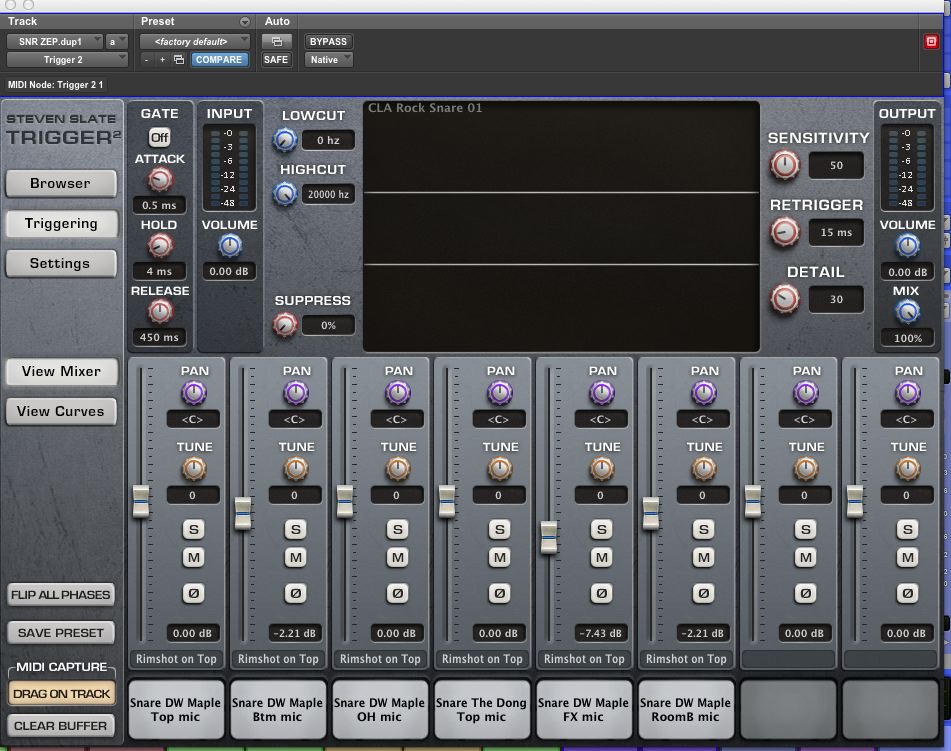Screen dimensions: 951x751
Task: Click the first empty sample slot
Action: [788, 710]
